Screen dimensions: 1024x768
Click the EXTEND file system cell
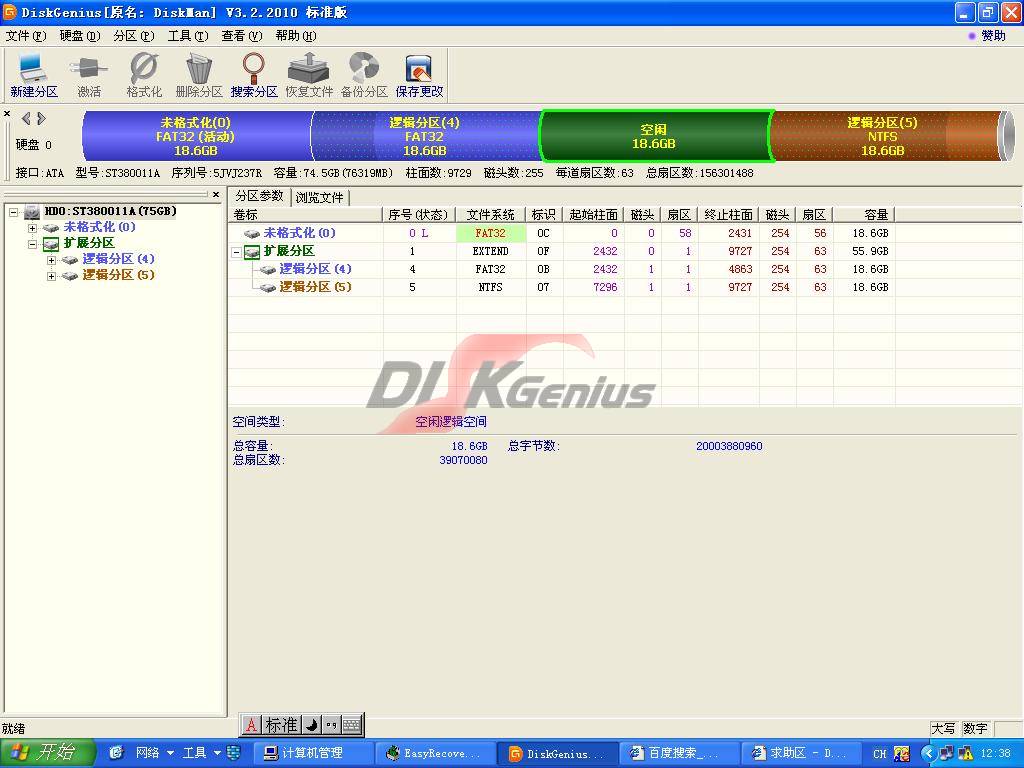pyautogui.click(x=490, y=251)
